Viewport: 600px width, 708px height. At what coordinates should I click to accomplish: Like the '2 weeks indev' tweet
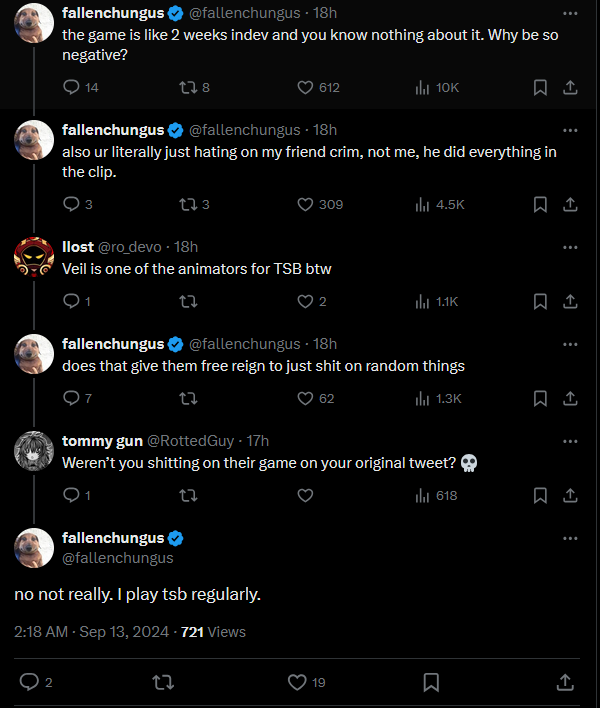pyautogui.click(x=306, y=87)
